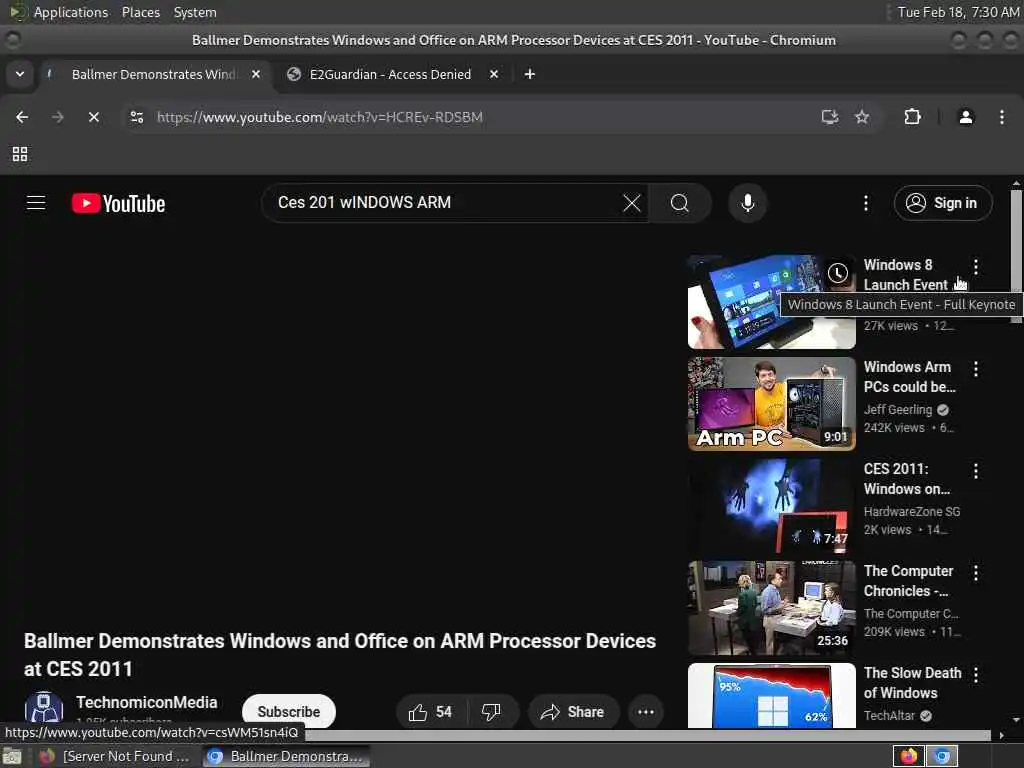Open options for CES 2011 video
The width and height of the screenshot is (1024, 768).
pyautogui.click(x=976, y=471)
